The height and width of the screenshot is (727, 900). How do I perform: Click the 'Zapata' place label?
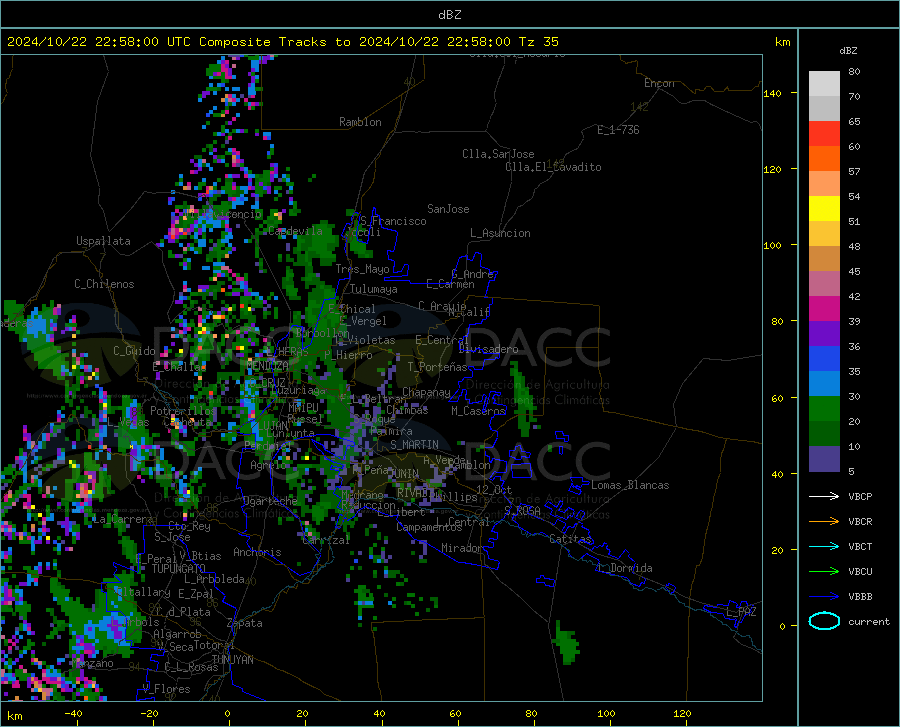pos(245,623)
